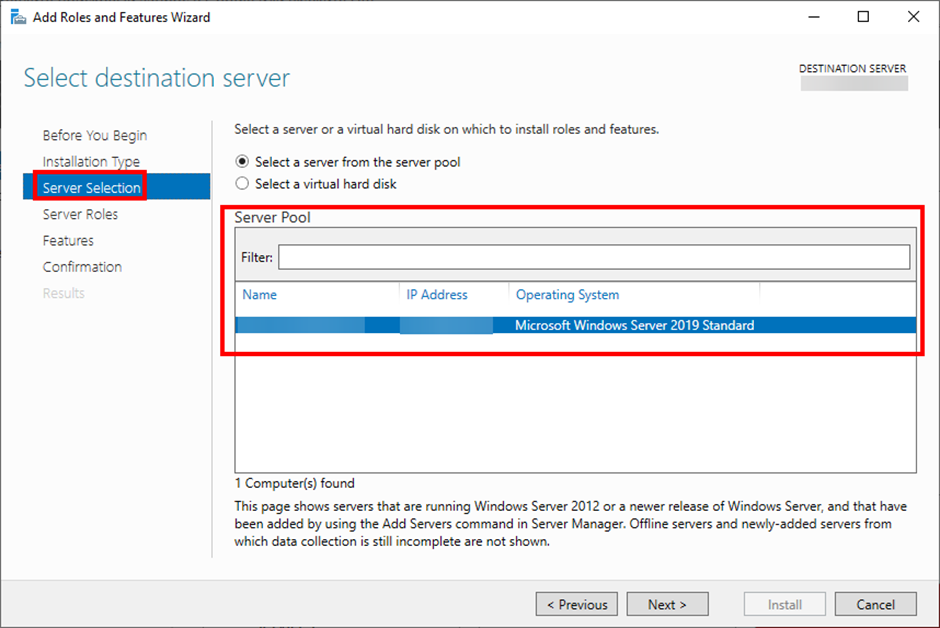Click the Server Pool label
940x628 pixels.
272,217
